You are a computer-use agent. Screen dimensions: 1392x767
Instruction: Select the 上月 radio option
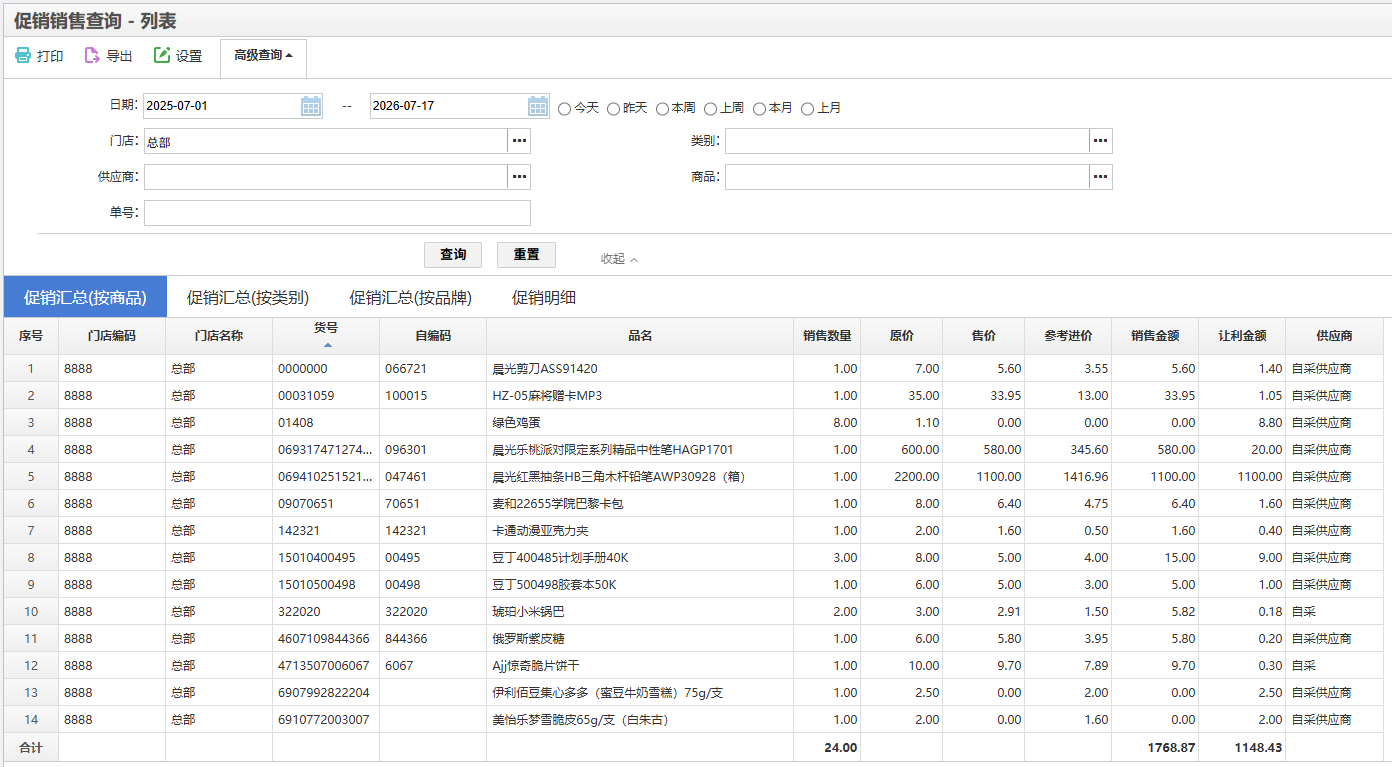pos(808,108)
